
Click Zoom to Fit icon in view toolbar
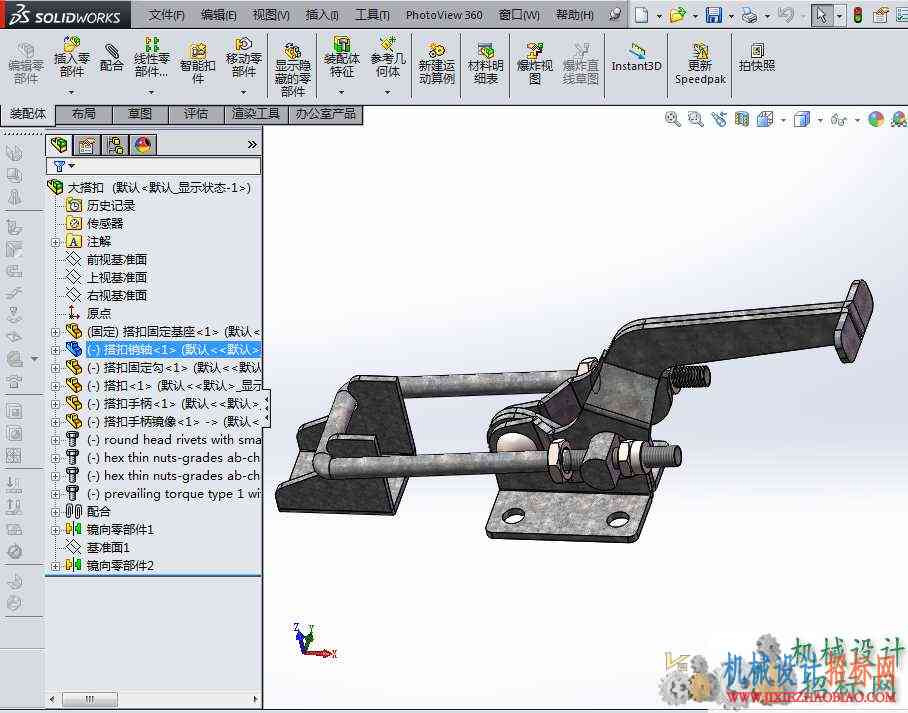click(673, 120)
